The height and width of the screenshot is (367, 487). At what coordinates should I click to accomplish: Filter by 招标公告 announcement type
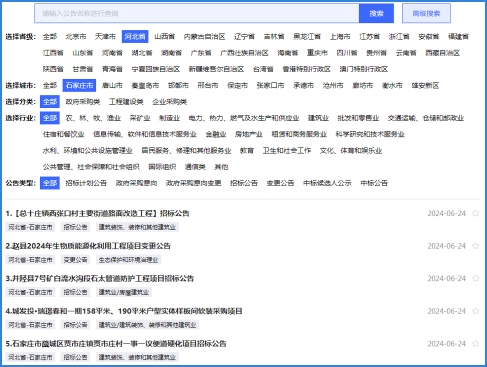point(244,183)
